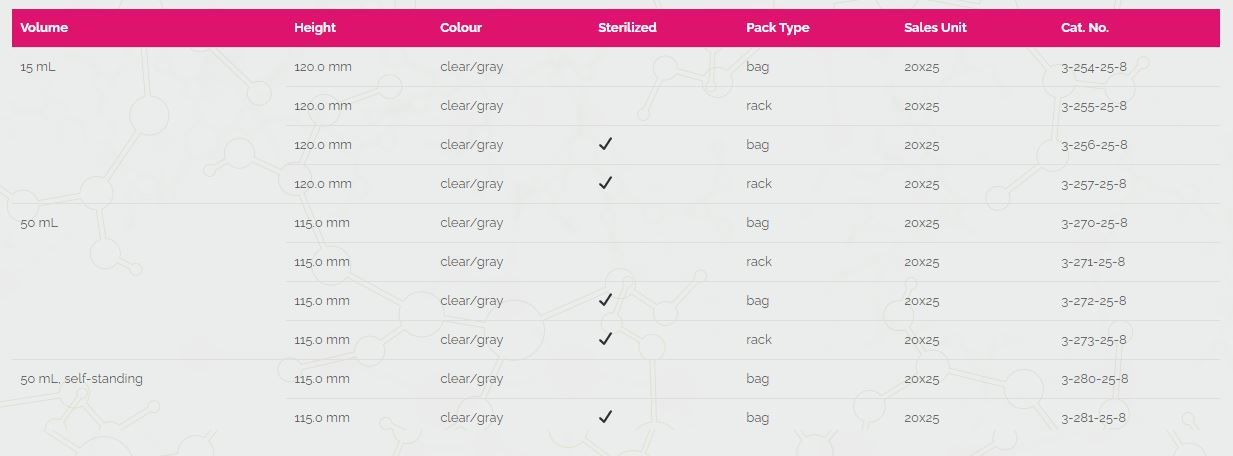Screen dimensions: 1233x456
Task: Click the Pack Type column header
Action: 778,28
